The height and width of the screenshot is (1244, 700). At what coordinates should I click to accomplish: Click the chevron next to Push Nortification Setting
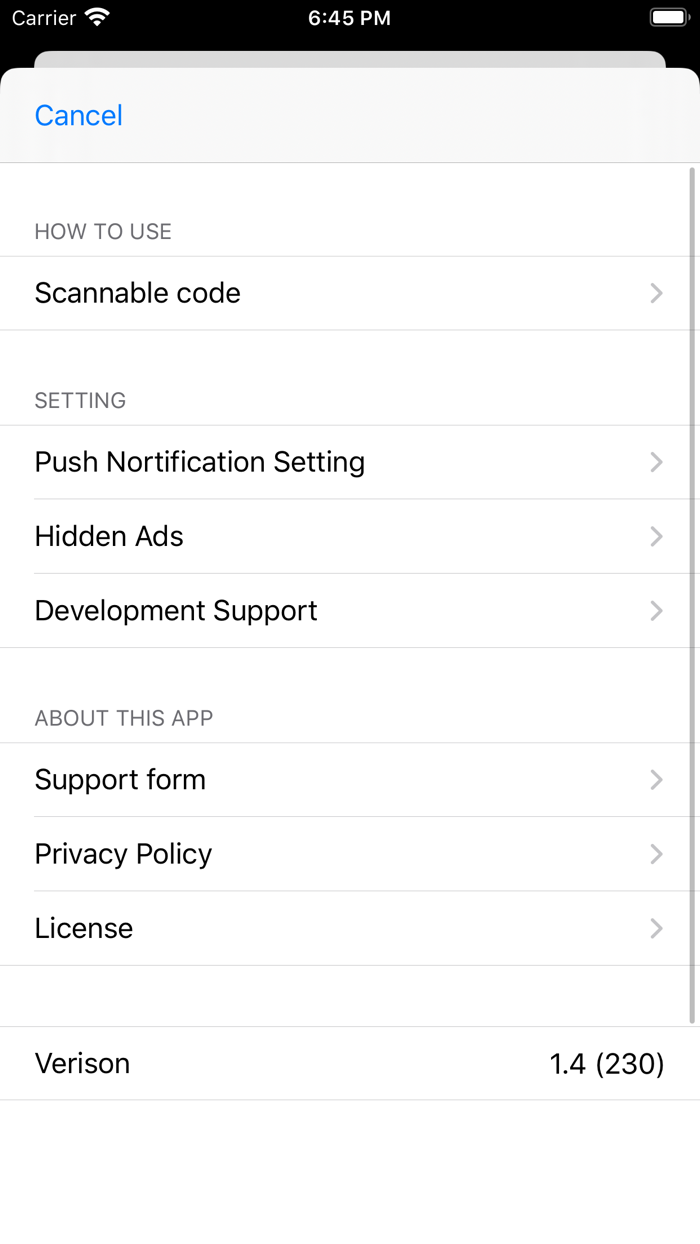(656, 462)
